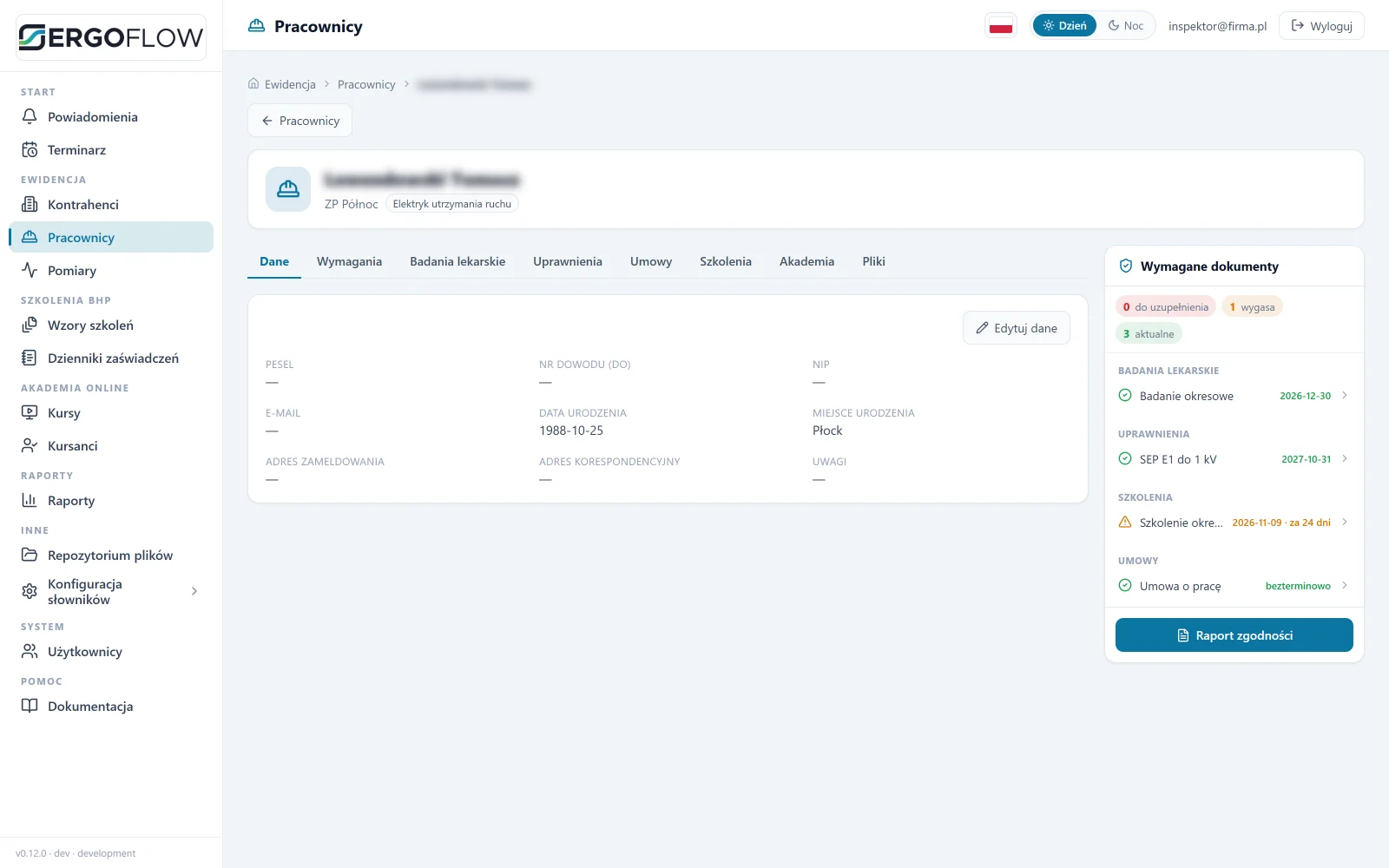Switch to Dzień light mode

[1064, 26]
